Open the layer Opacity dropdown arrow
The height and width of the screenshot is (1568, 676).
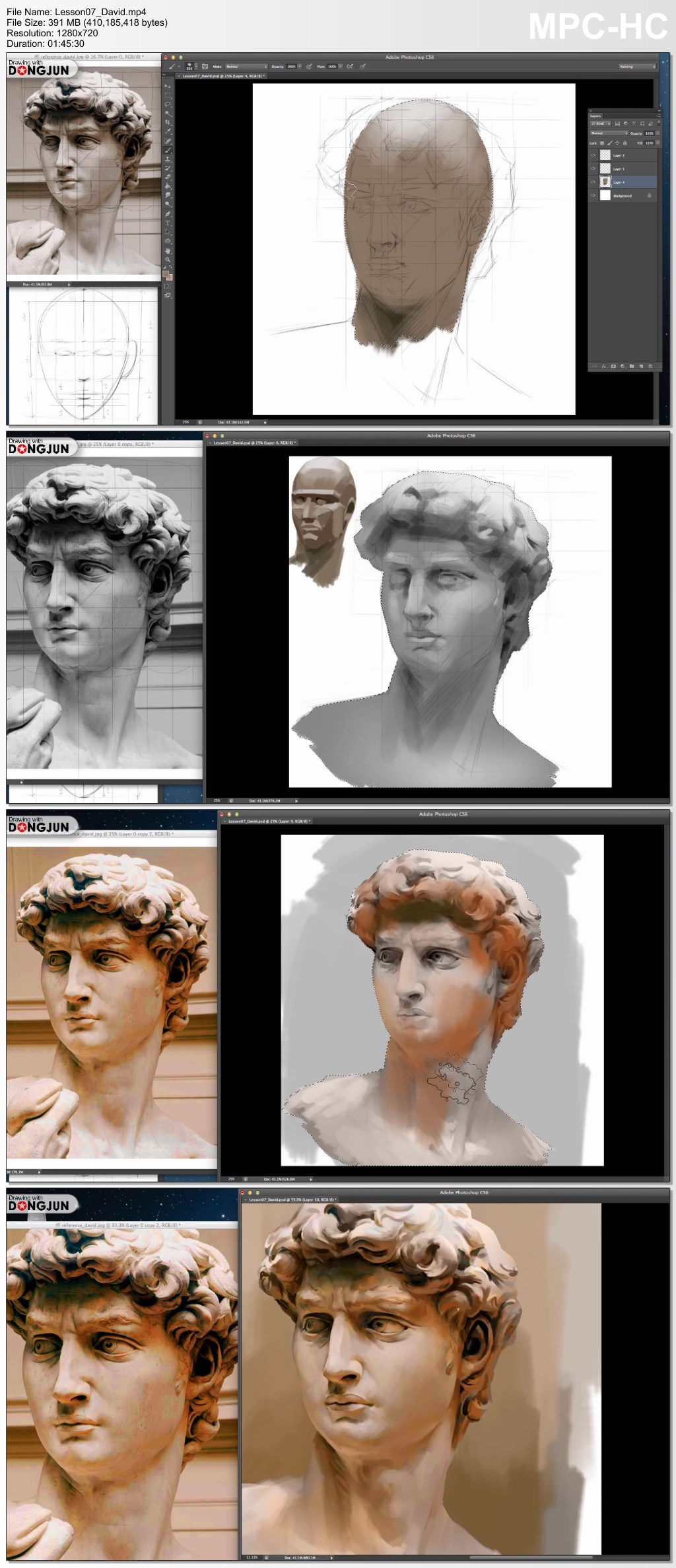(658, 133)
